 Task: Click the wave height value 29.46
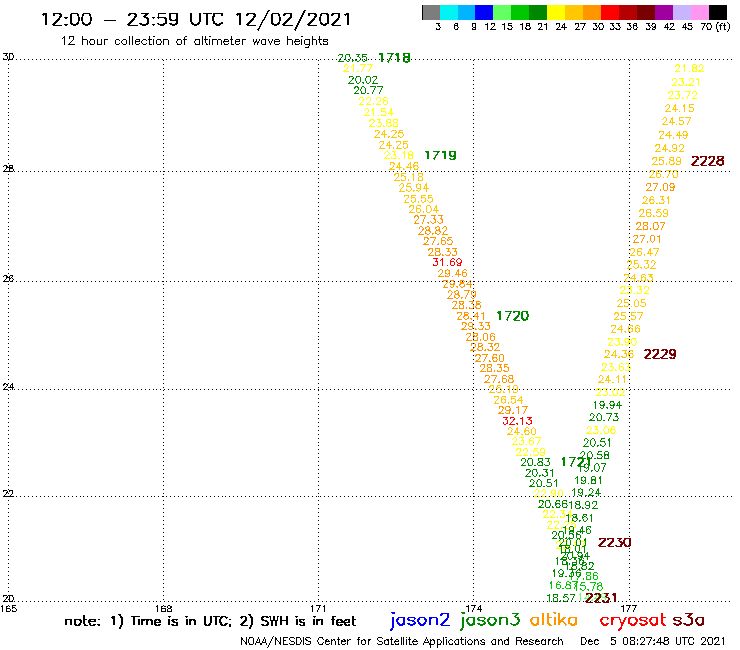click(x=452, y=274)
